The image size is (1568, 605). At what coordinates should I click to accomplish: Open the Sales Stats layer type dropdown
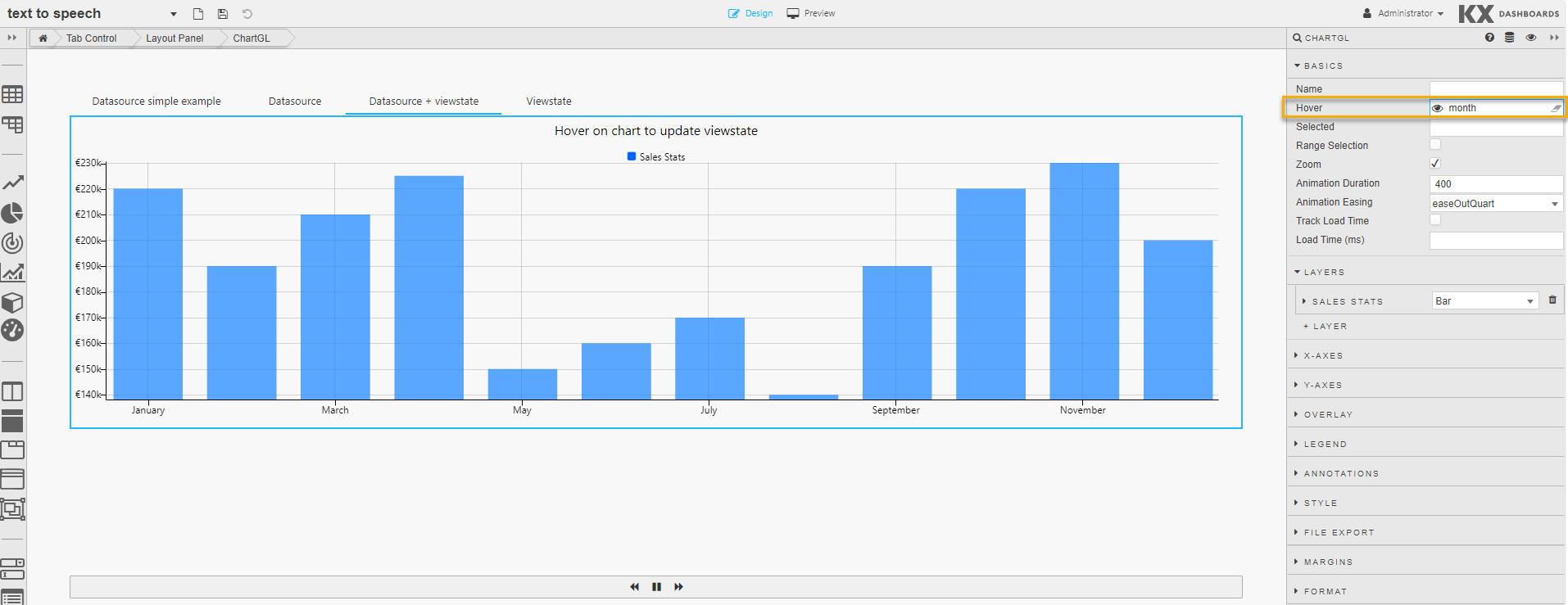pyautogui.click(x=1484, y=301)
